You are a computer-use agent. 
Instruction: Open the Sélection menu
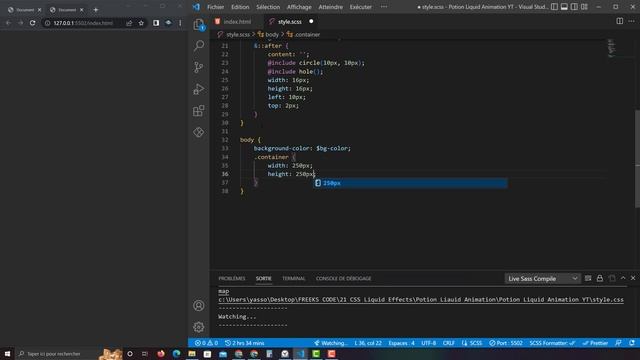pos(268,7)
